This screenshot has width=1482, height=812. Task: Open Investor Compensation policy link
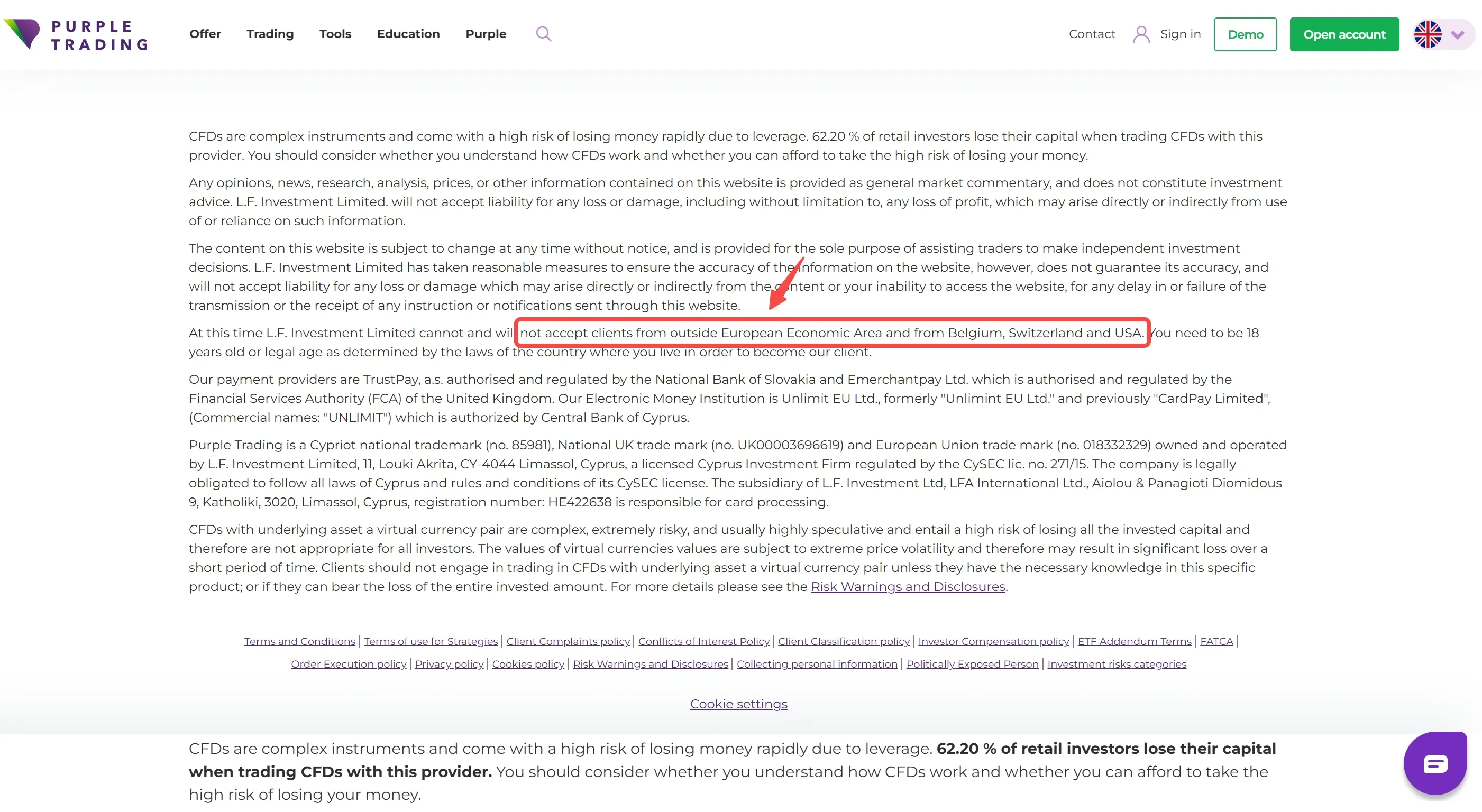click(994, 641)
